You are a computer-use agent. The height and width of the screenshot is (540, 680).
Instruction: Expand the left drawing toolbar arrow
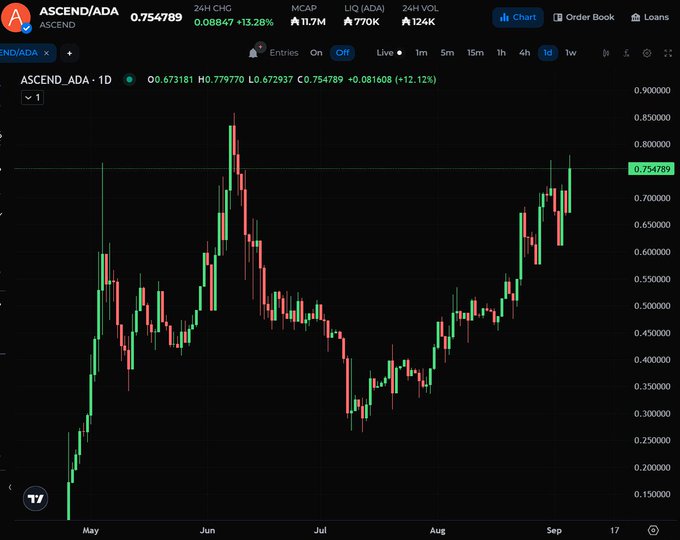pyautogui.click(x=10, y=487)
